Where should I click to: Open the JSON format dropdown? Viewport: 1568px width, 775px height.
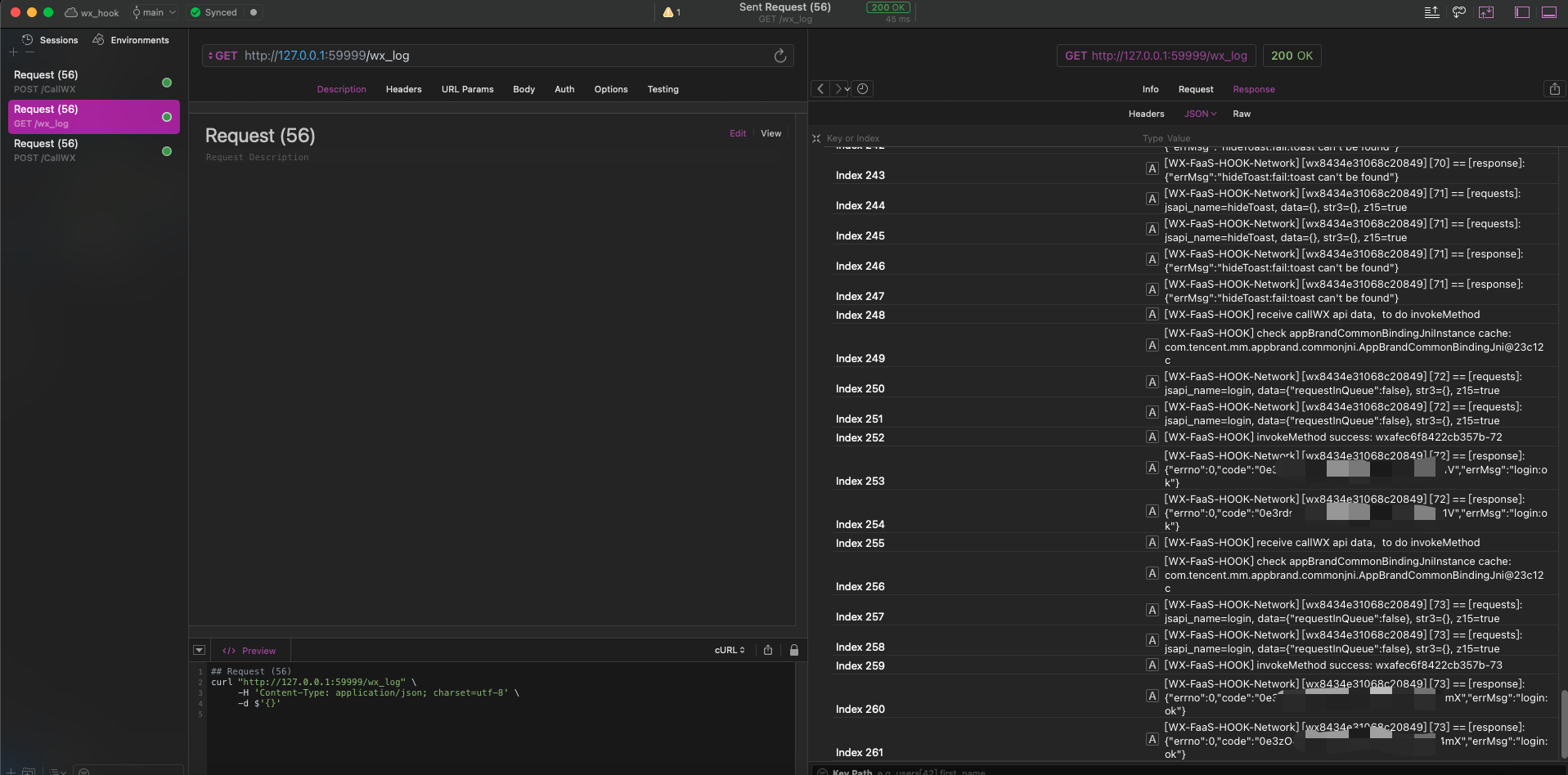pos(1200,114)
